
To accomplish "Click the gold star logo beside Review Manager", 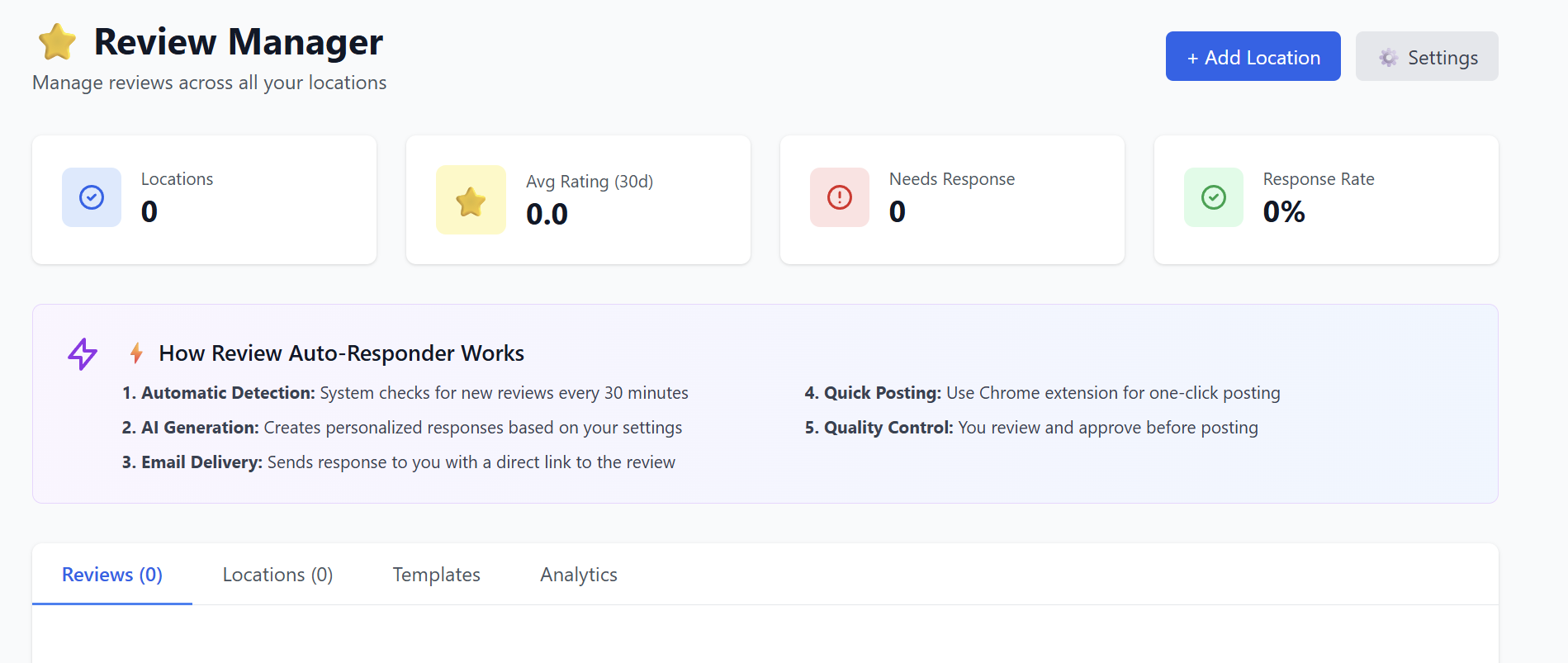I will 57,42.
